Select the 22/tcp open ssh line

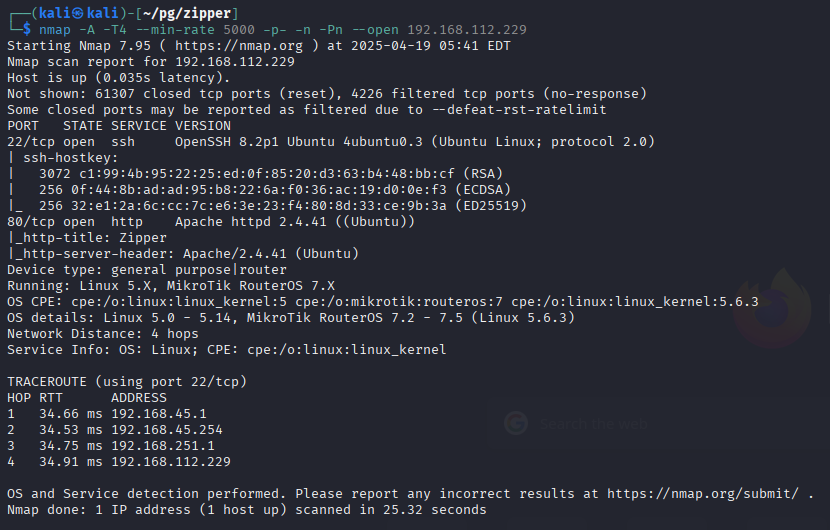[x=331, y=142]
